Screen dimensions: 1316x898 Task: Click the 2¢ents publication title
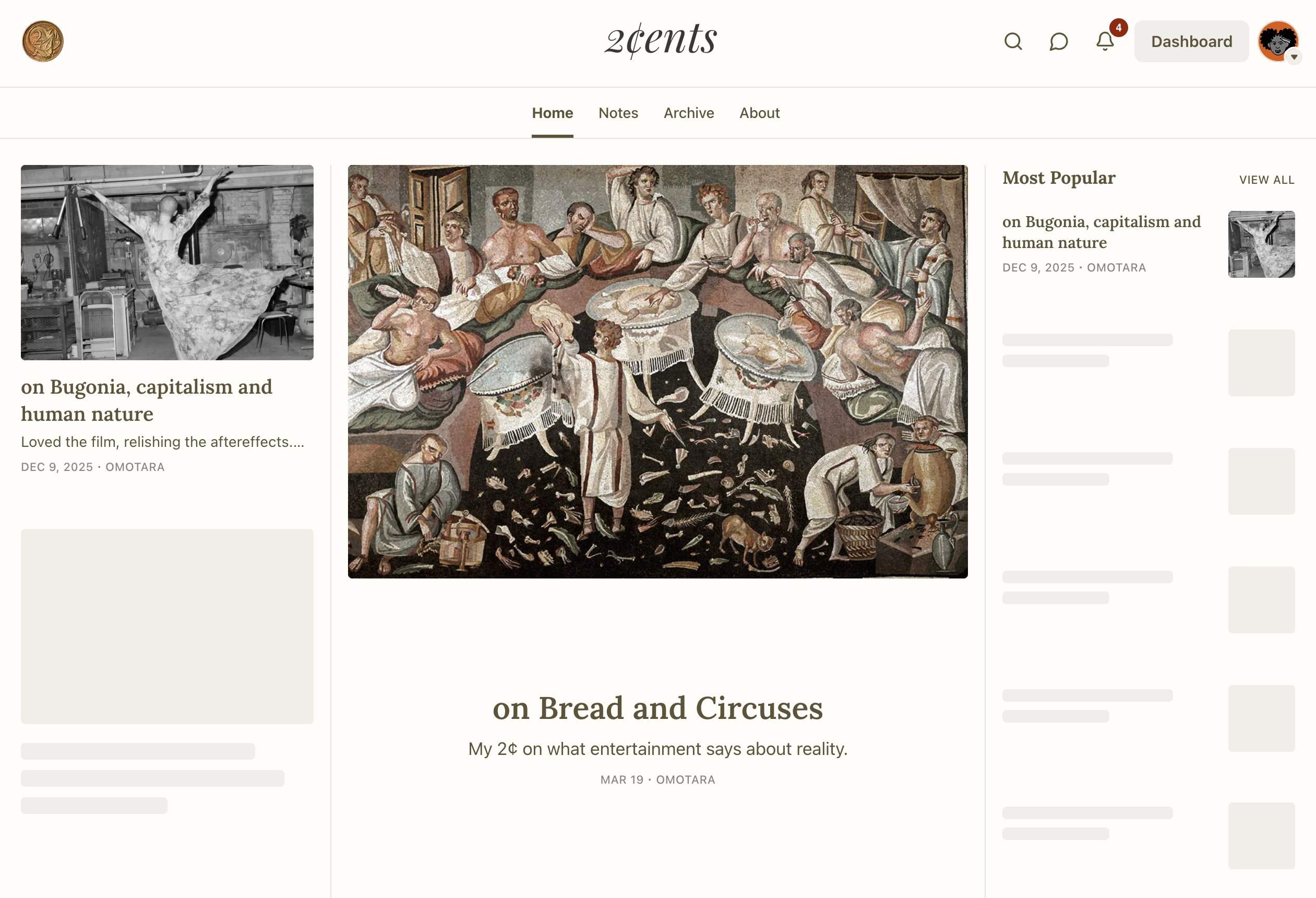pos(660,40)
